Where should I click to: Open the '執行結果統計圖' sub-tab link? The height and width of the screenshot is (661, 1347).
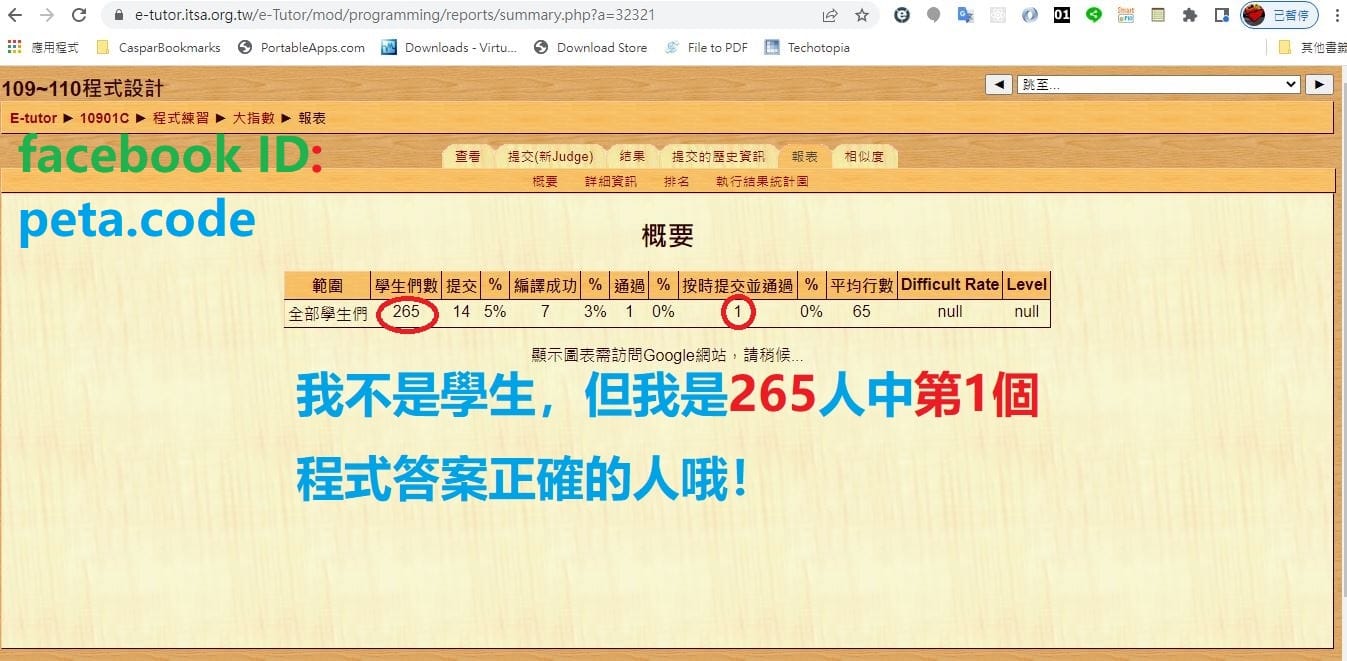point(762,182)
